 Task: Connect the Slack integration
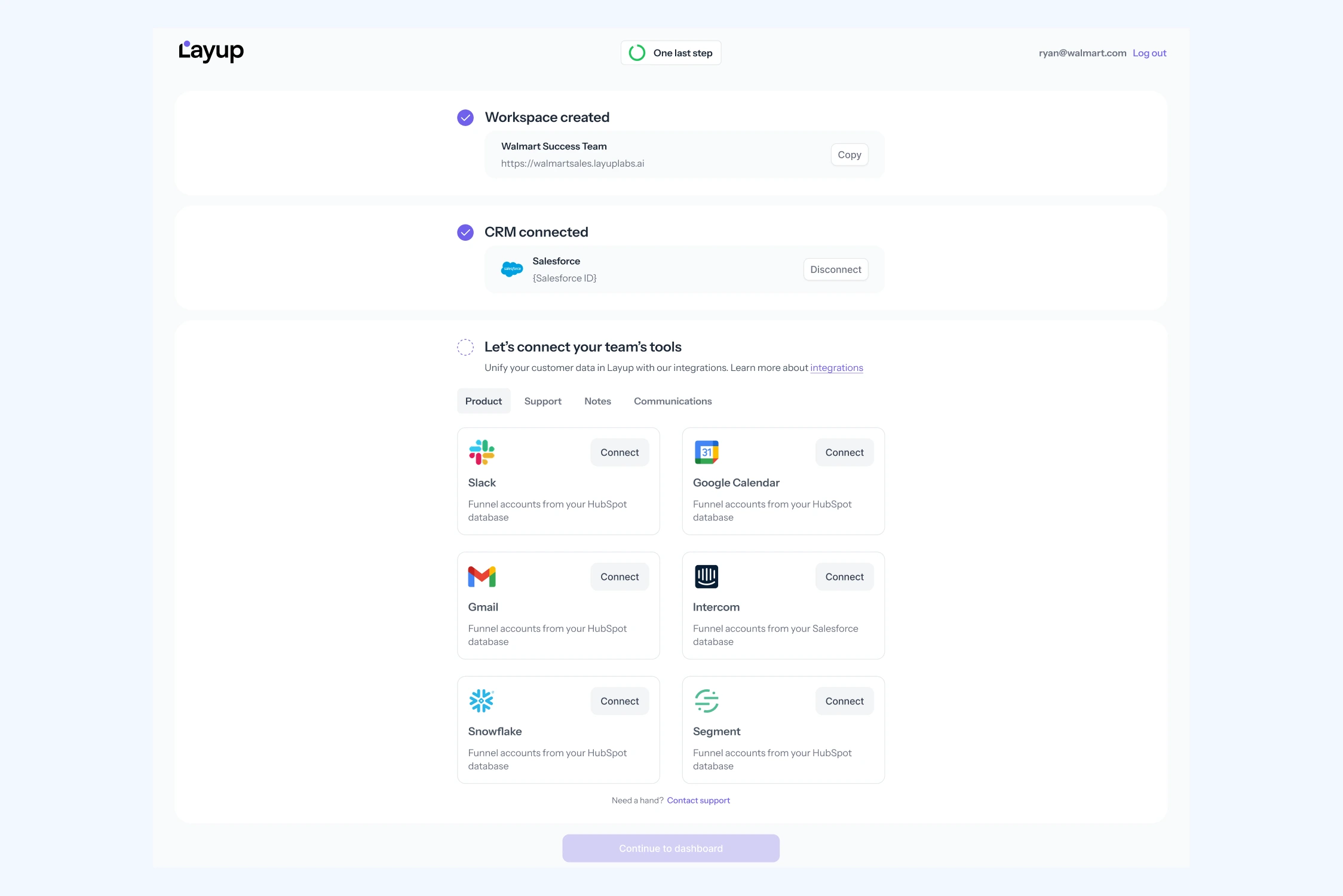620,453
